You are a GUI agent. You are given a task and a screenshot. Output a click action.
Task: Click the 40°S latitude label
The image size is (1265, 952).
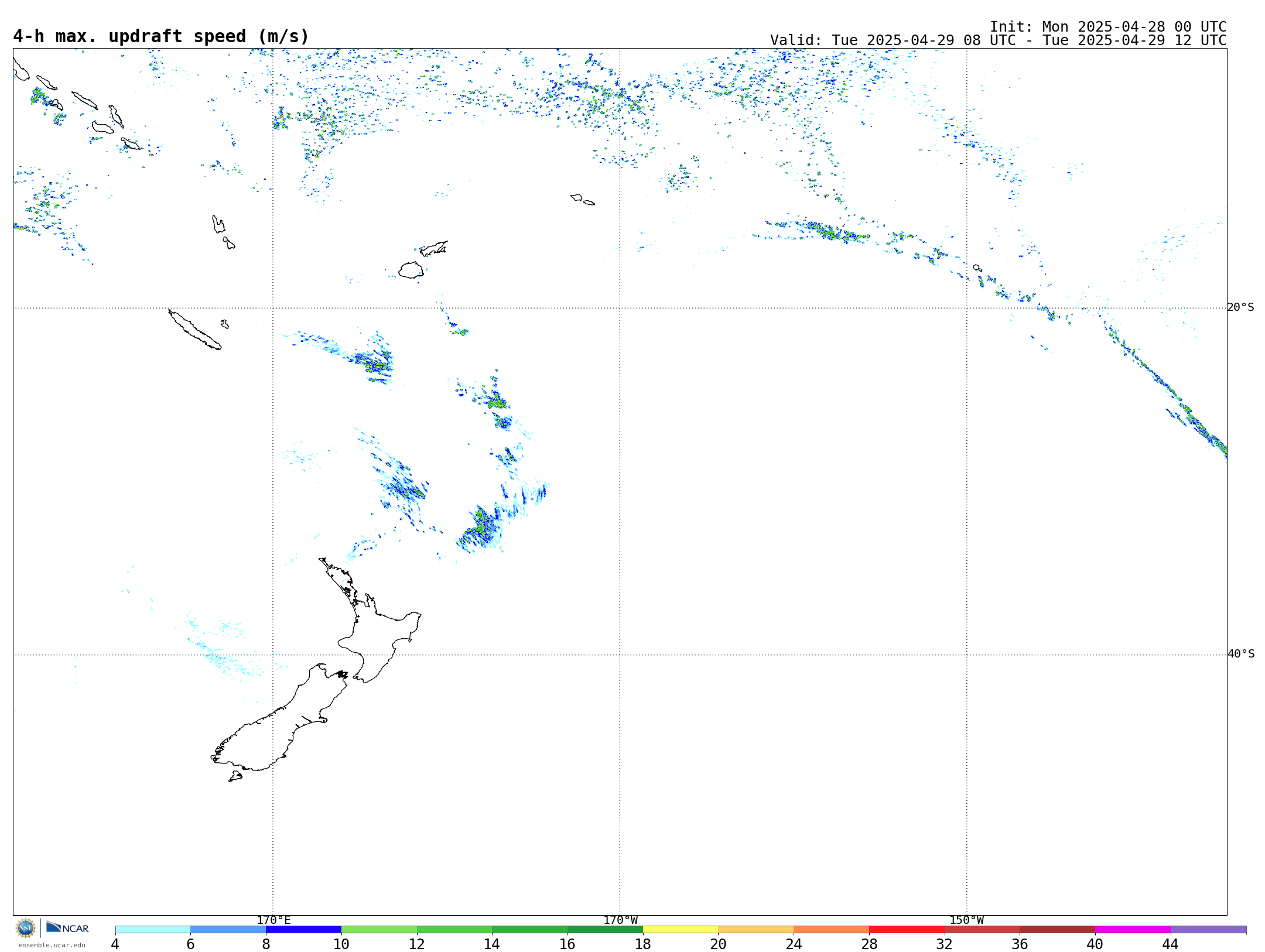coord(1241,654)
